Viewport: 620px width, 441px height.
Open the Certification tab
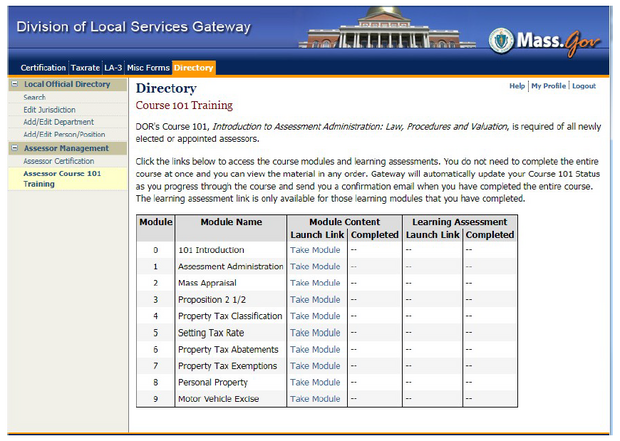43,68
